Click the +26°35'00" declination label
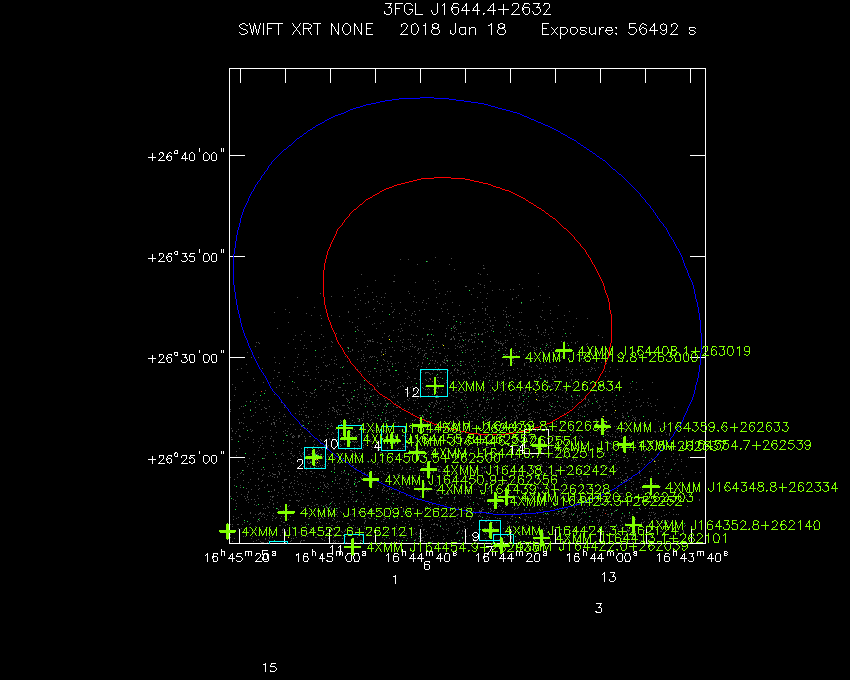850x680 pixels. (x=186, y=257)
